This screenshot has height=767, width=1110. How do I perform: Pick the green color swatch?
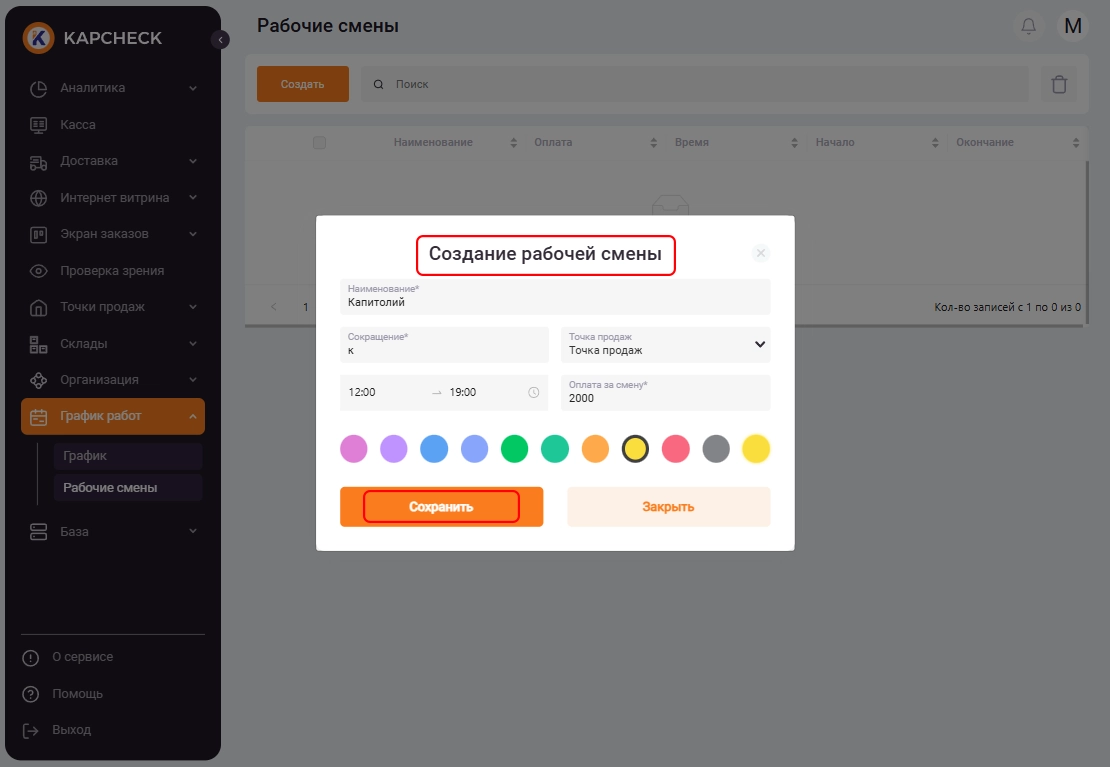(x=514, y=449)
